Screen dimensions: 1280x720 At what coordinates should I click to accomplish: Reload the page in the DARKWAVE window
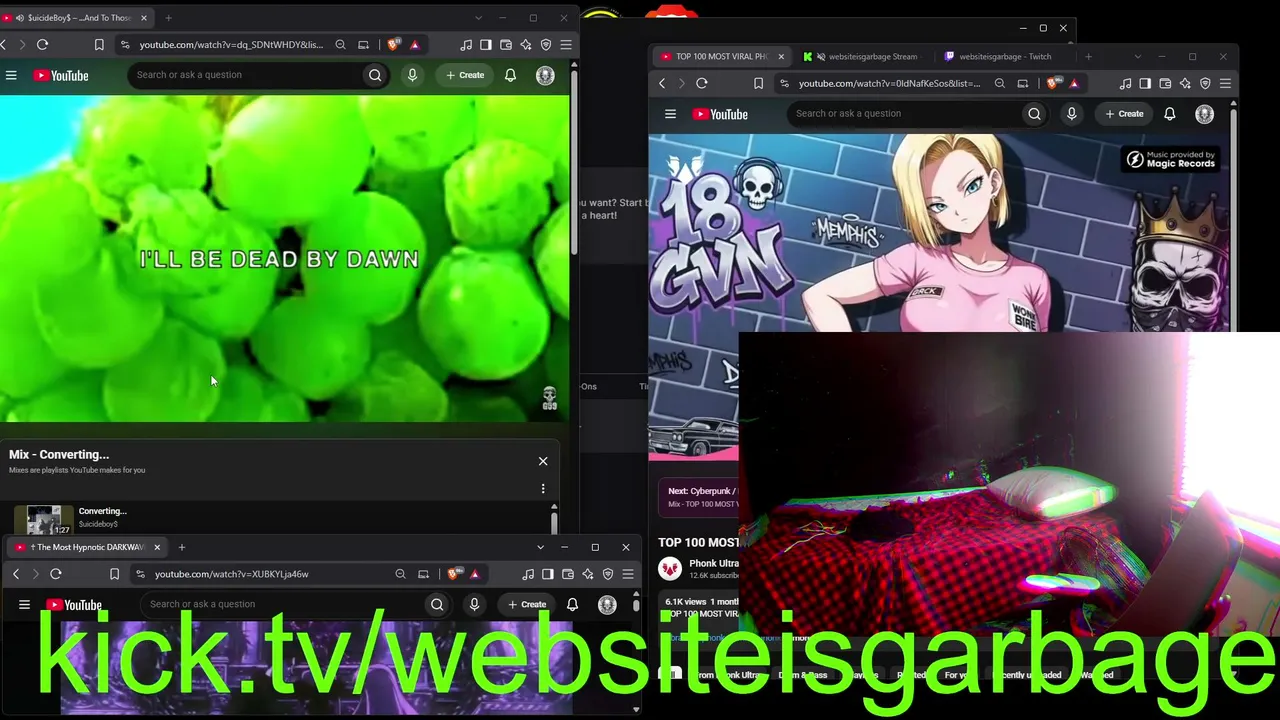56,574
